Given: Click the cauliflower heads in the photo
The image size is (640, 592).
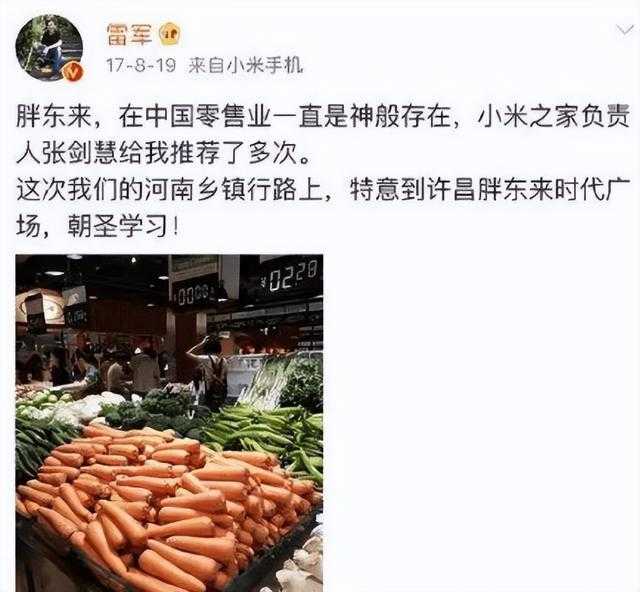Looking at the screenshot, I should (82, 408).
